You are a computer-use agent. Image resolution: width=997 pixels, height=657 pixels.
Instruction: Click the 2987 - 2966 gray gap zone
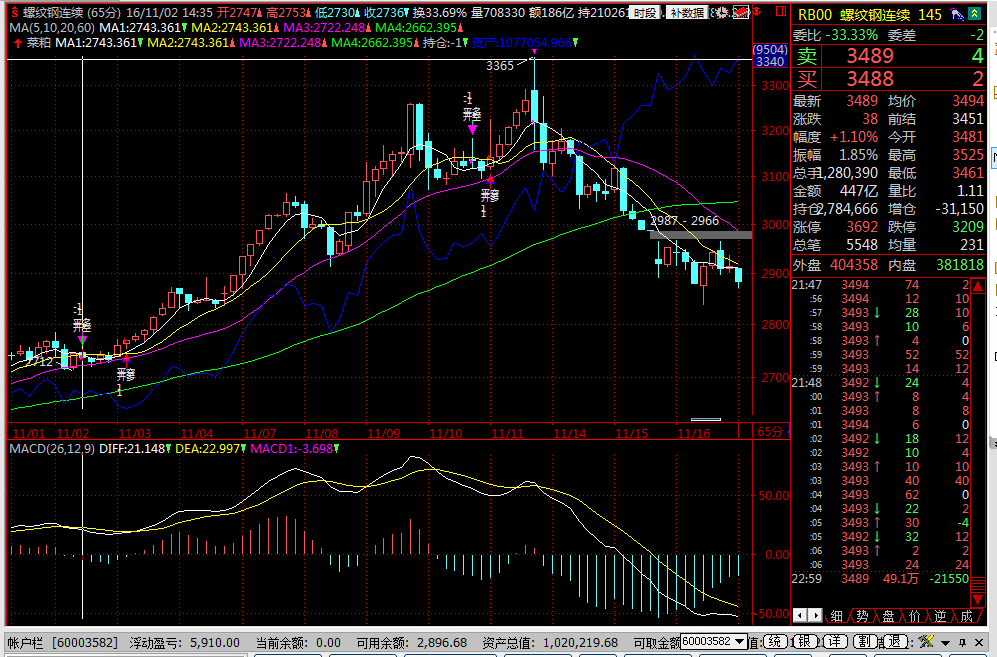pos(700,235)
